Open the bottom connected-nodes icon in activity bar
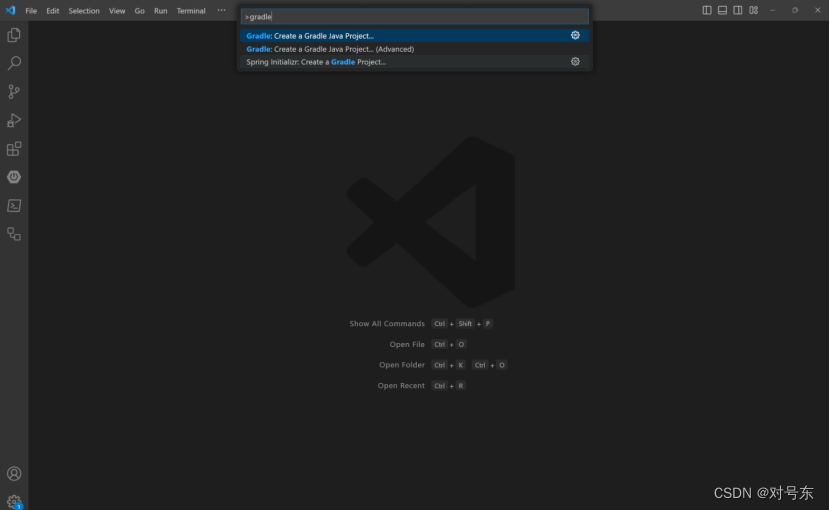 pyautogui.click(x=14, y=234)
